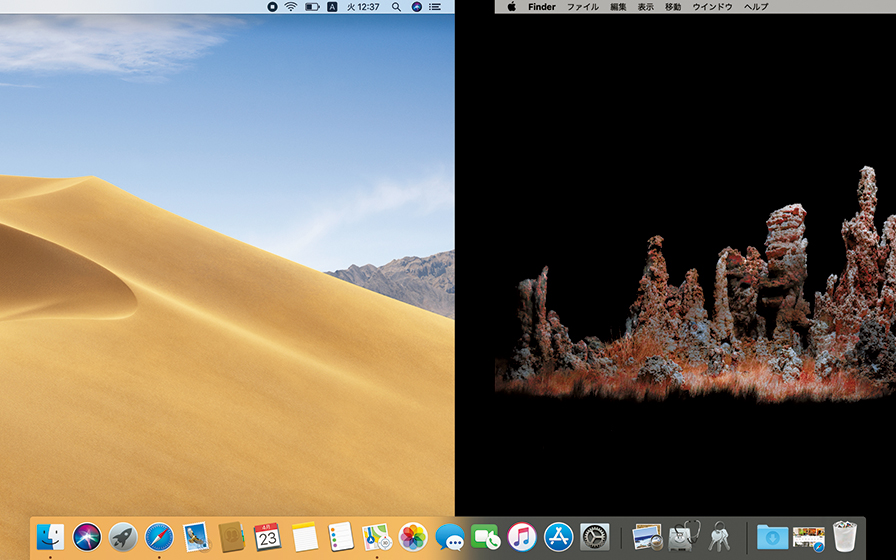The image size is (896, 560).
Task: Expand the Downloads folder stack
Action: [x=772, y=537]
